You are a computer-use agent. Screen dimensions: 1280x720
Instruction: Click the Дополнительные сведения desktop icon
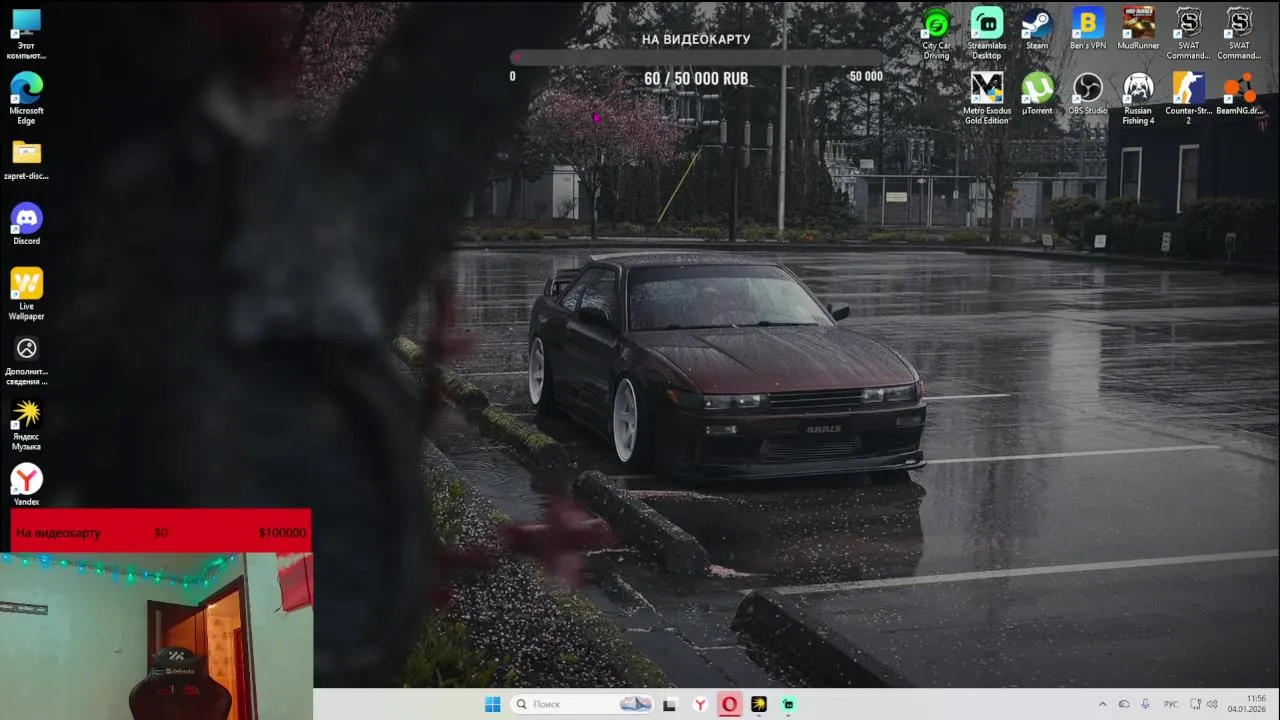click(26, 359)
